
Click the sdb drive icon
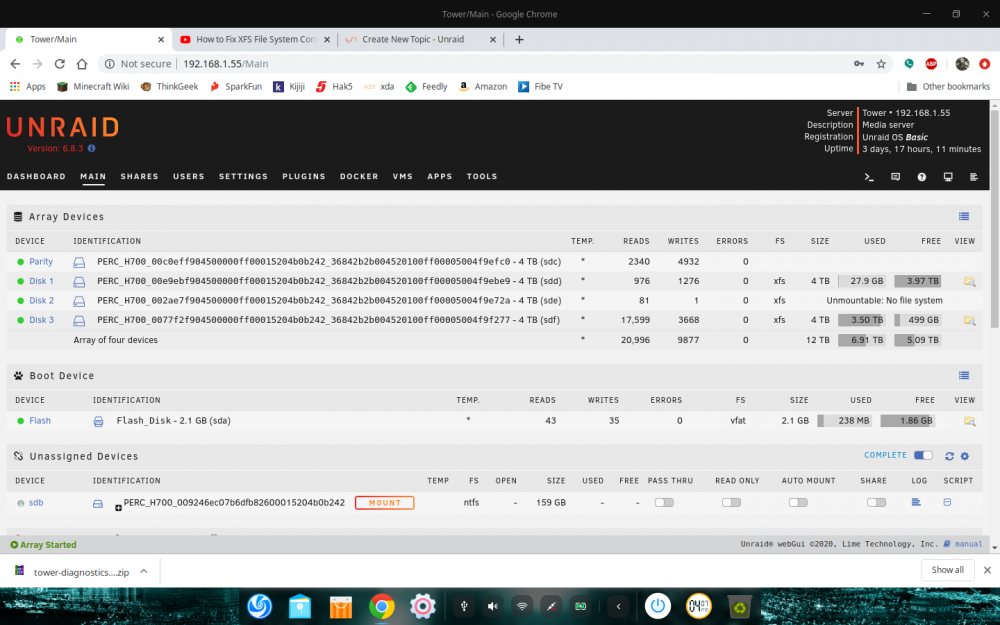coord(98,503)
